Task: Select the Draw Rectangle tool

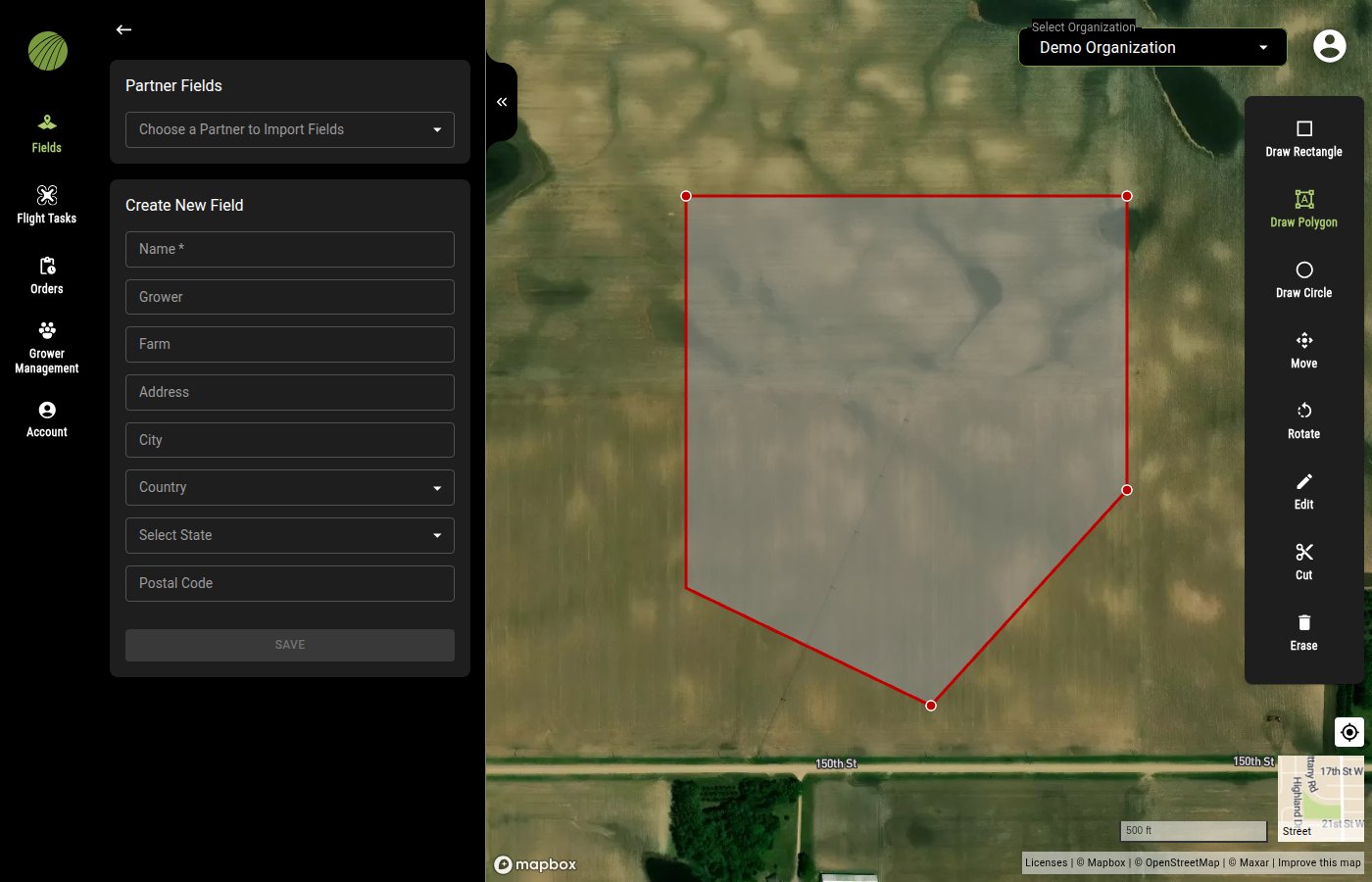Action: [x=1303, y=139]
